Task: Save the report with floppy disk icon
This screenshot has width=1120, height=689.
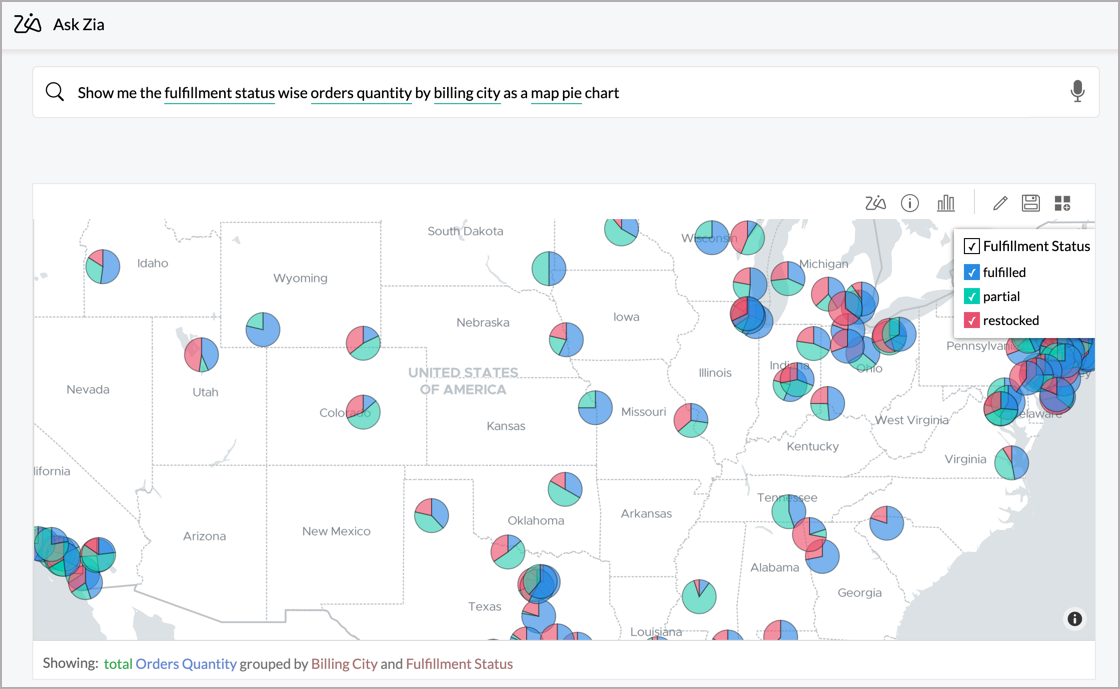Action: click(1031, 203)
